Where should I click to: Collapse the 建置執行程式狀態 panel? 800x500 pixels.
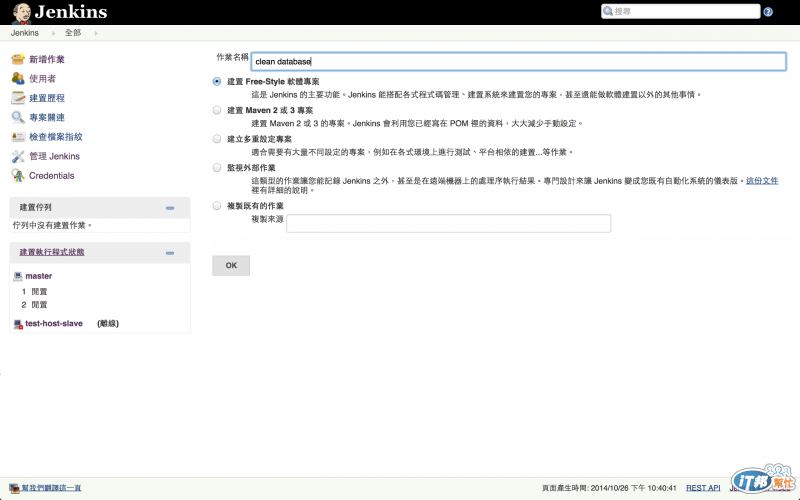[170, 253]
